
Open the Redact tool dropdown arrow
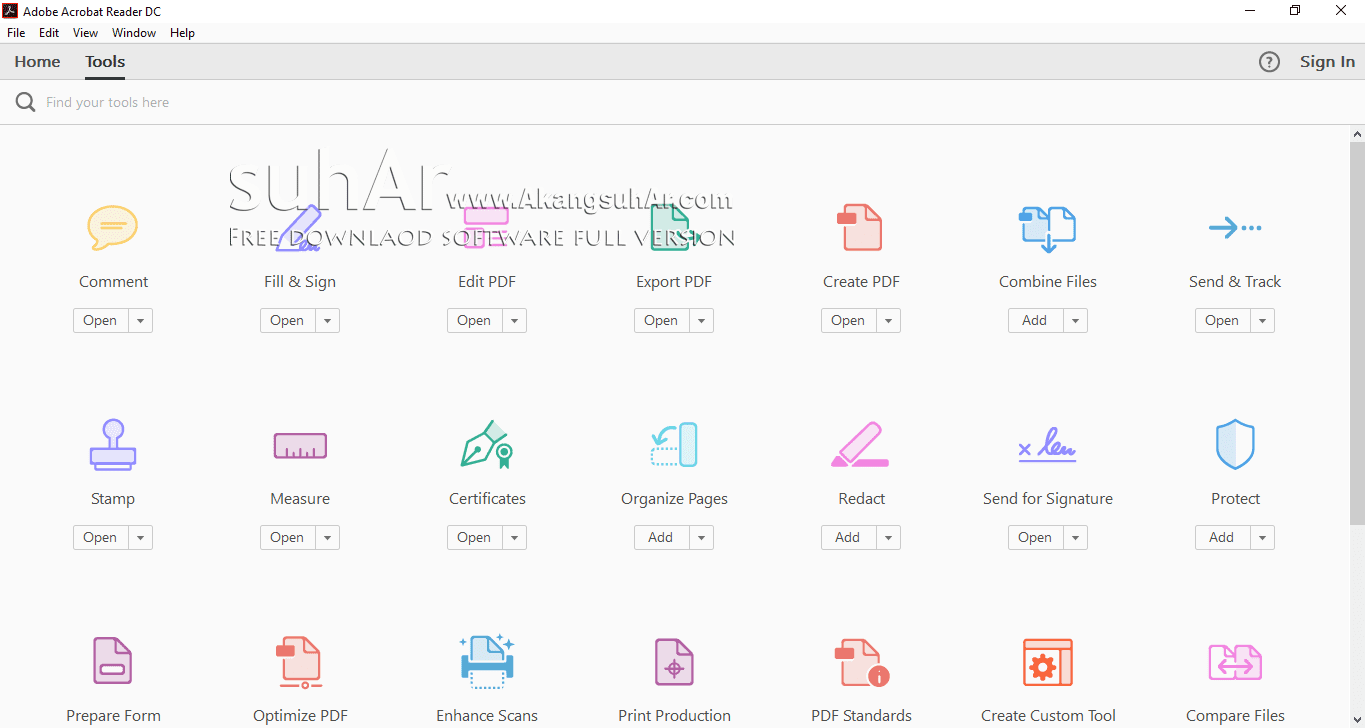point(888,538)
